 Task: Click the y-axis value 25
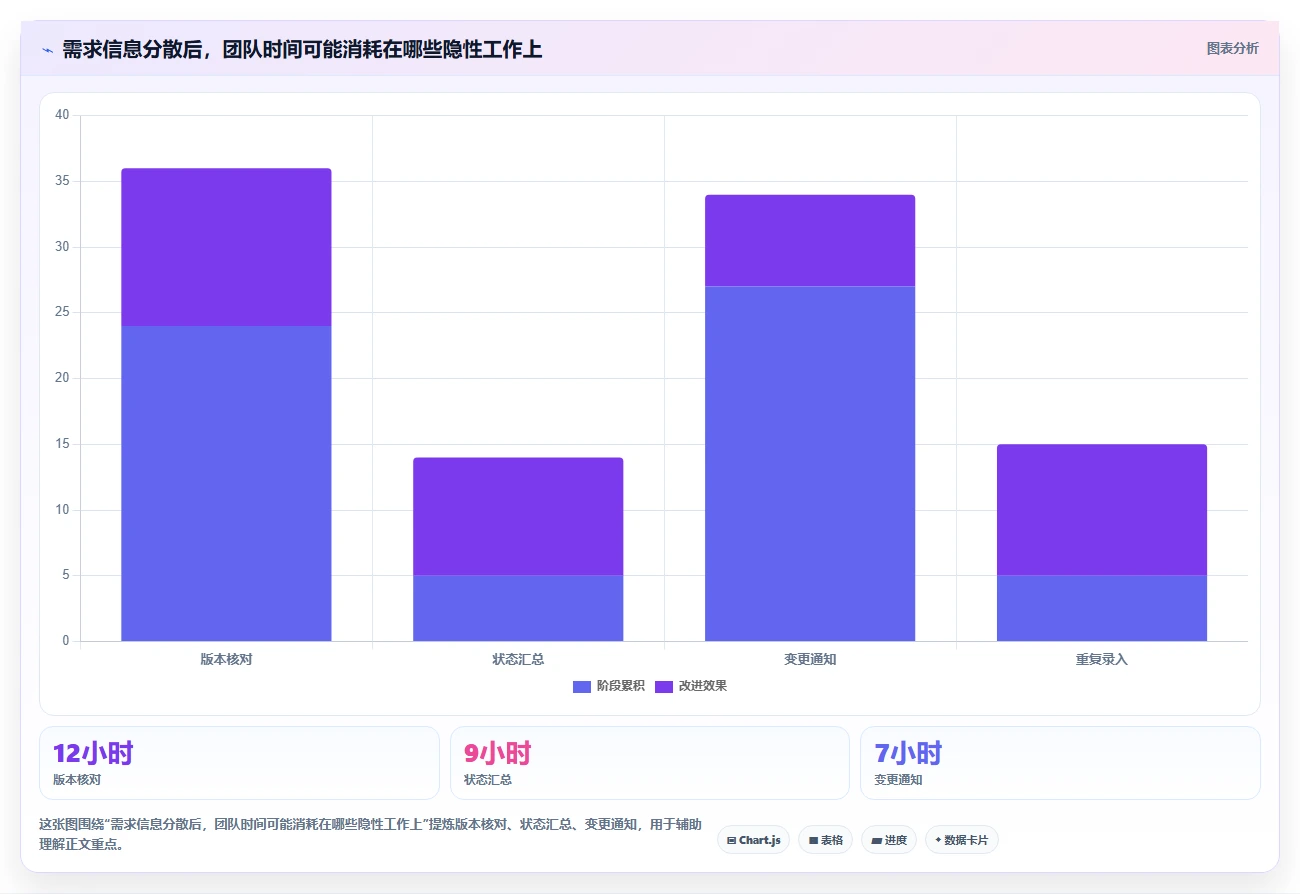[x=62, y=312]
